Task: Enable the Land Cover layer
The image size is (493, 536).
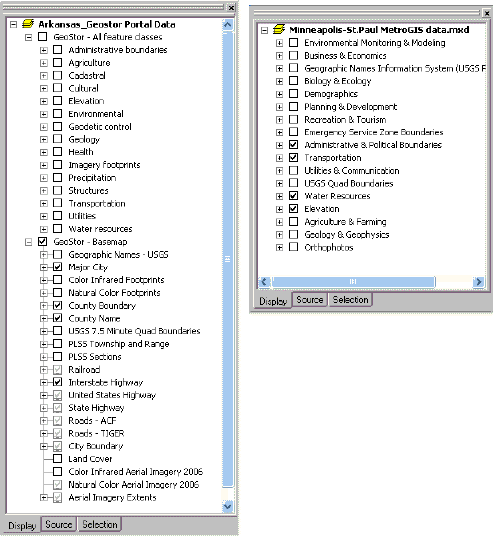Action: [x=57, y=458]
